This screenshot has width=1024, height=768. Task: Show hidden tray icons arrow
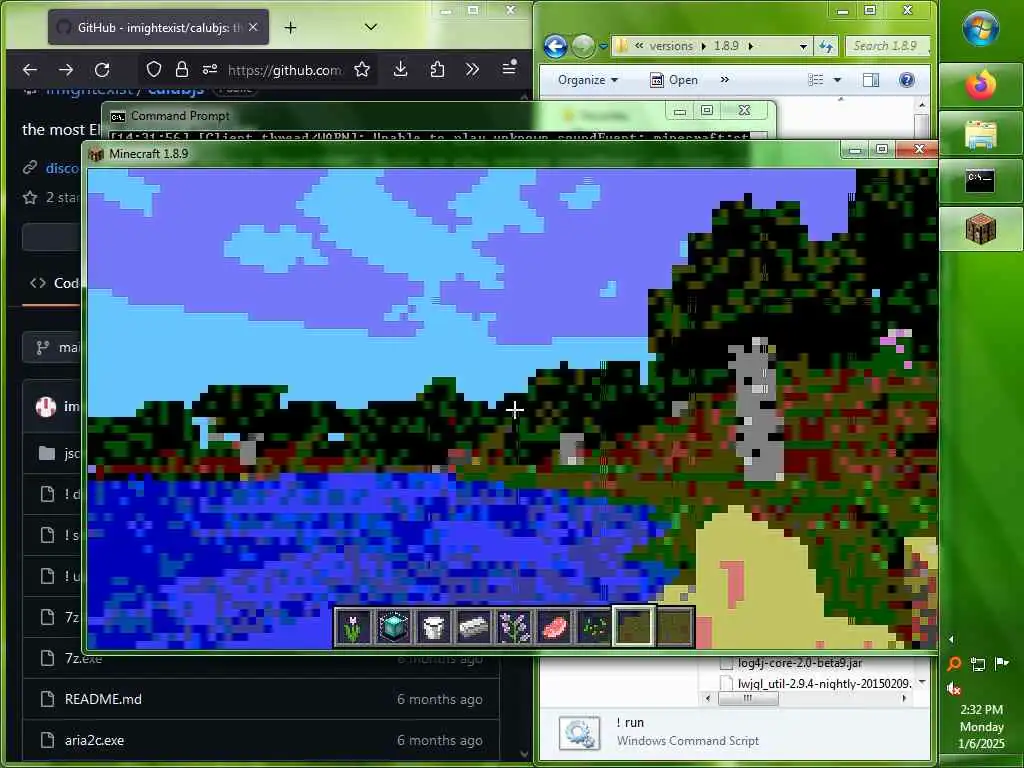point(951,639)
